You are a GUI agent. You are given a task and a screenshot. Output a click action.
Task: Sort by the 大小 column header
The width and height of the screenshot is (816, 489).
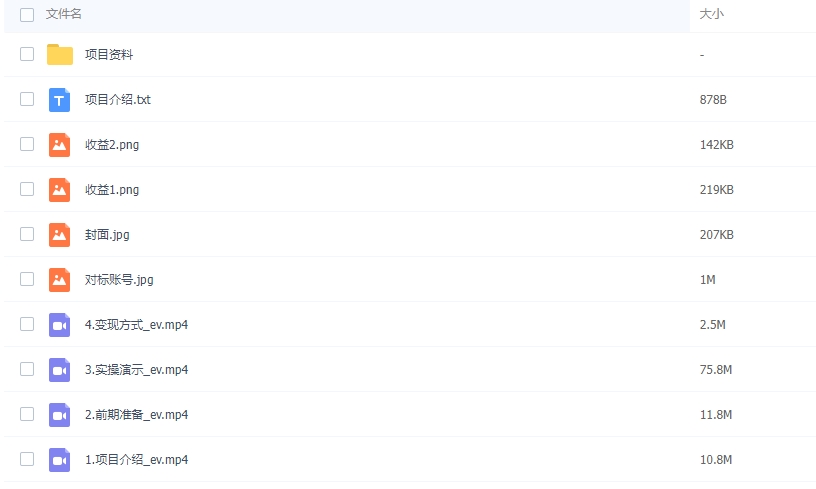pos(711,15)
